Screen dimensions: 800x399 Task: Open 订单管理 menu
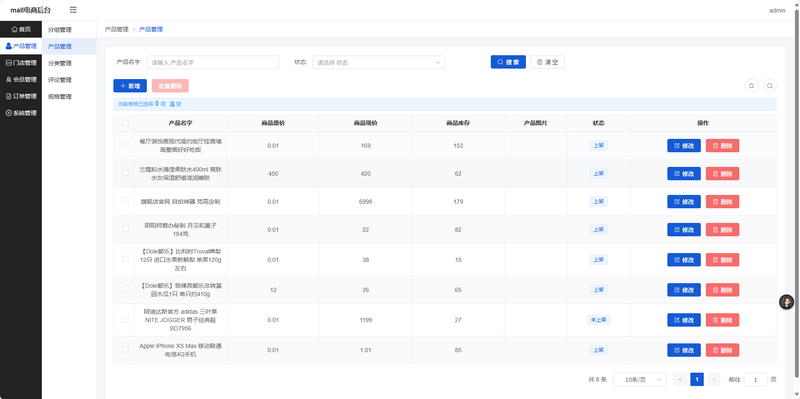[21, 96]
